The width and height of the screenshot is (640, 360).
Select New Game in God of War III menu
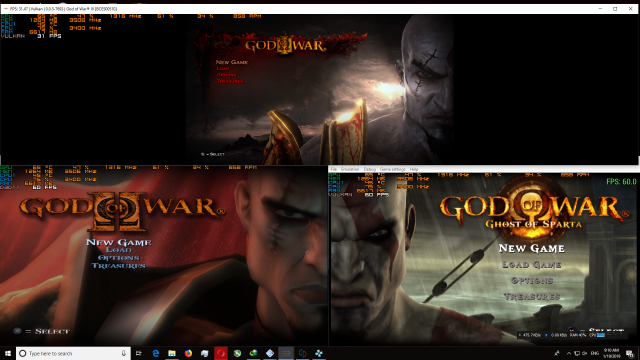pos(231,62)
